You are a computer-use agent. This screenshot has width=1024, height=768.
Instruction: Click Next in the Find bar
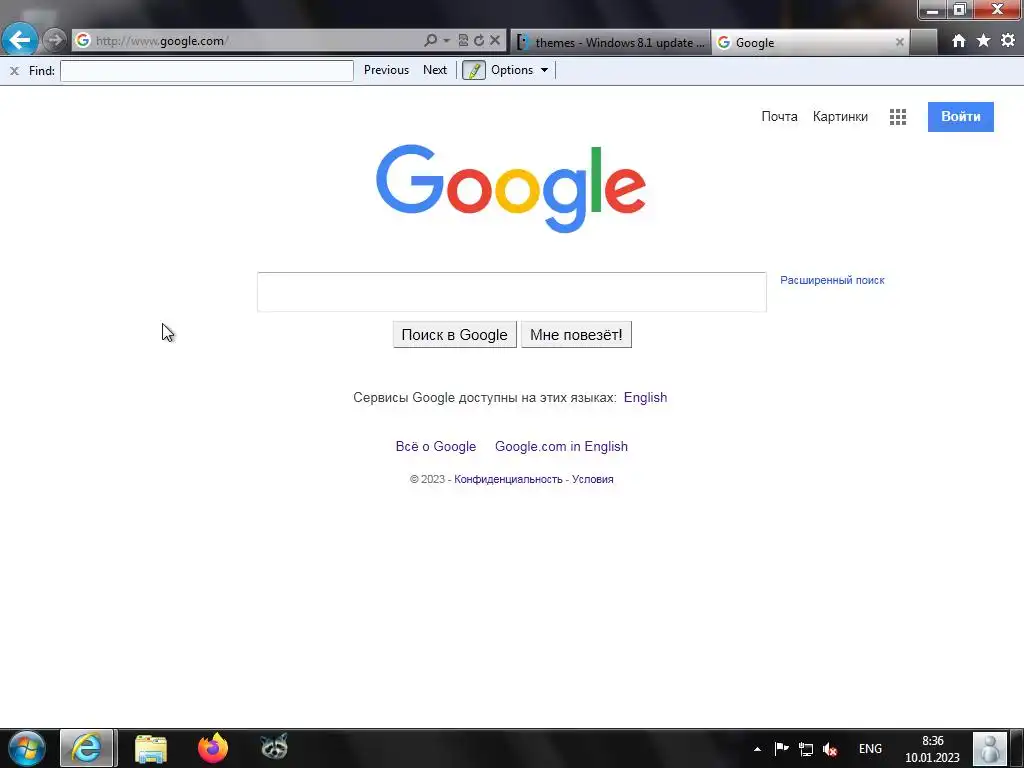(435, 70)
